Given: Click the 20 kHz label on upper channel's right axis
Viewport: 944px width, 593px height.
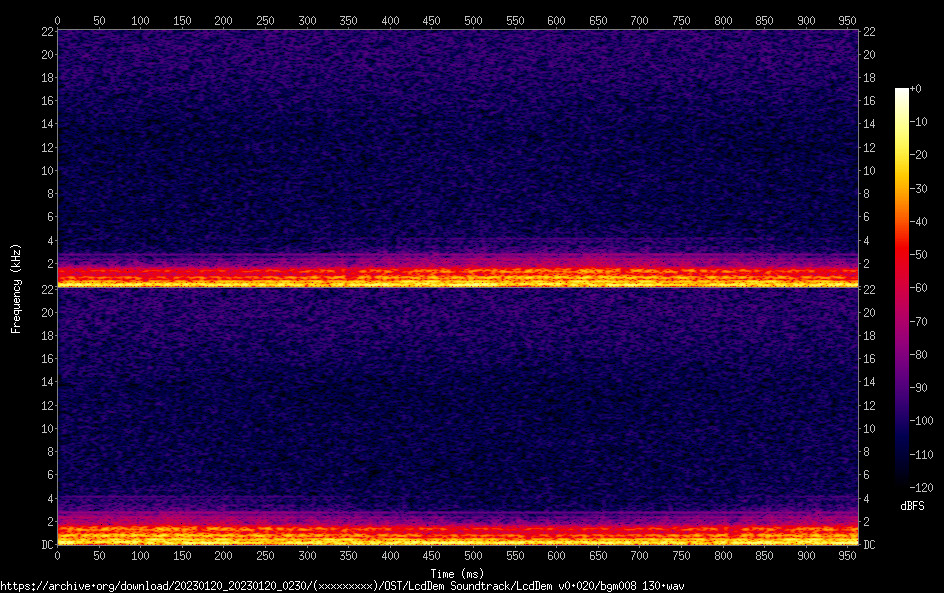Looking at the screenshot, I should (869, 55).
